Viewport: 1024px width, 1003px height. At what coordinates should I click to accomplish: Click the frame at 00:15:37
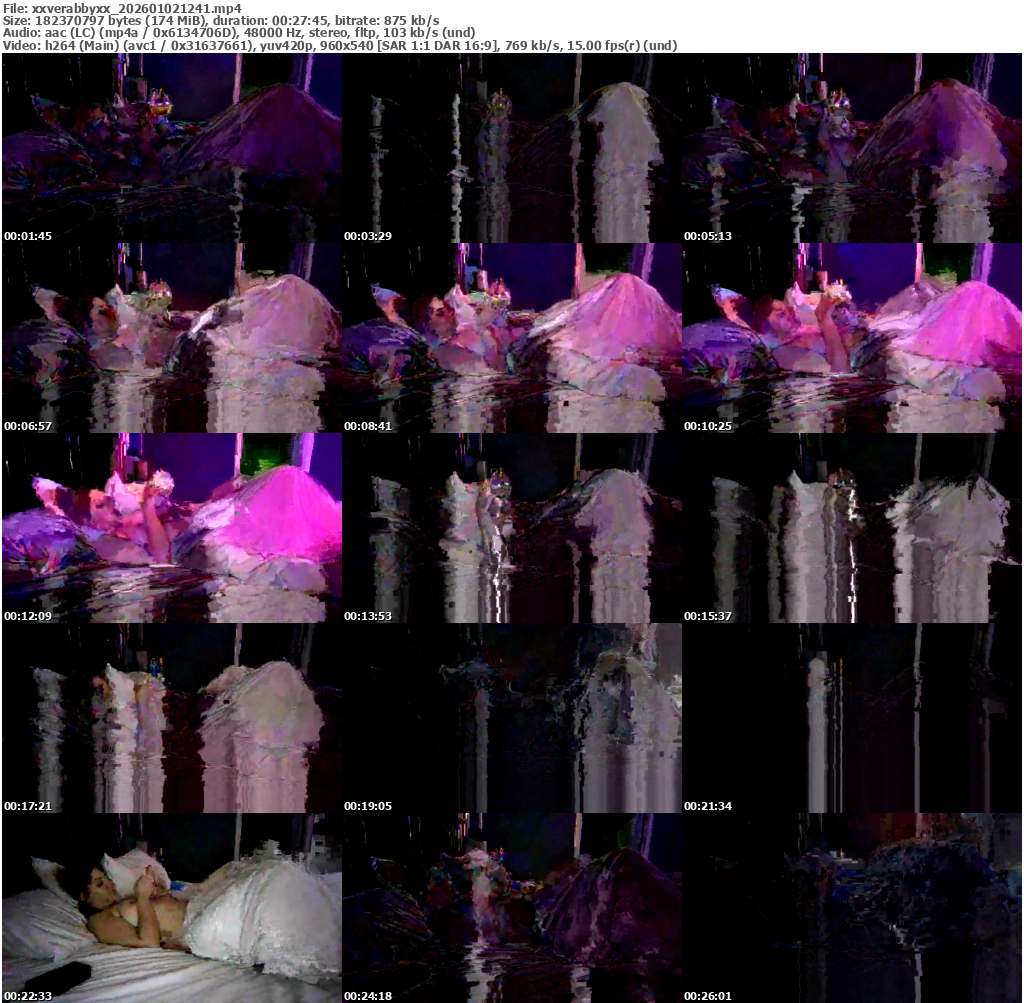click(852, 528)
